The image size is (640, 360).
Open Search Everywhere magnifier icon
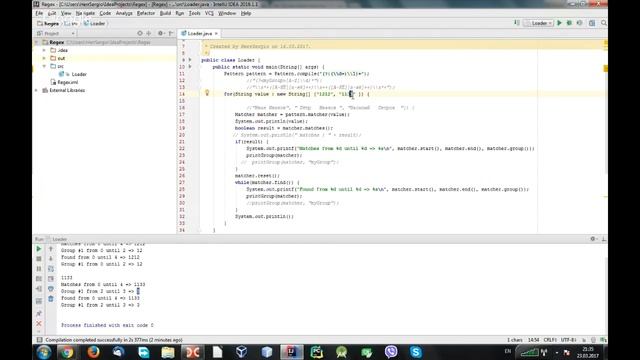click(604, 23)
